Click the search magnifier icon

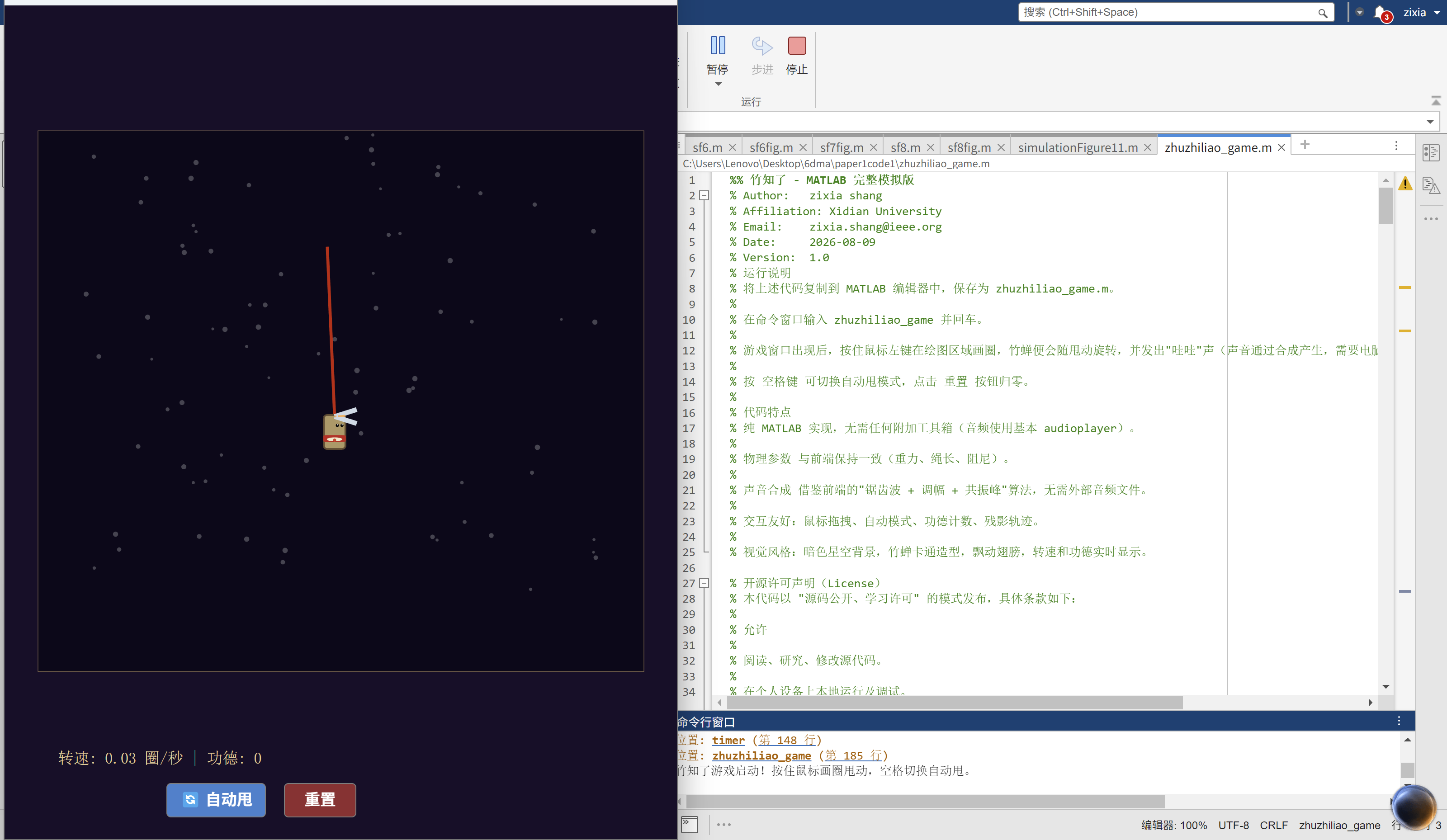[1322, 13]
